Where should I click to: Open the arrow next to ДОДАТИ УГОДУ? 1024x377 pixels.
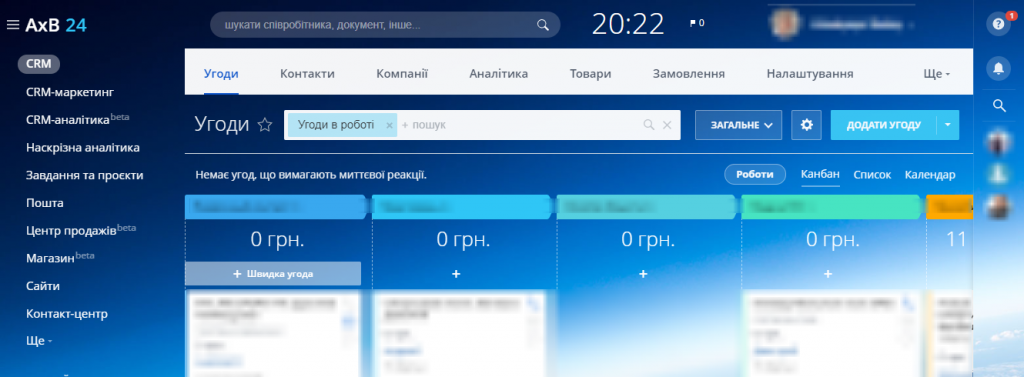click(948, 125)
